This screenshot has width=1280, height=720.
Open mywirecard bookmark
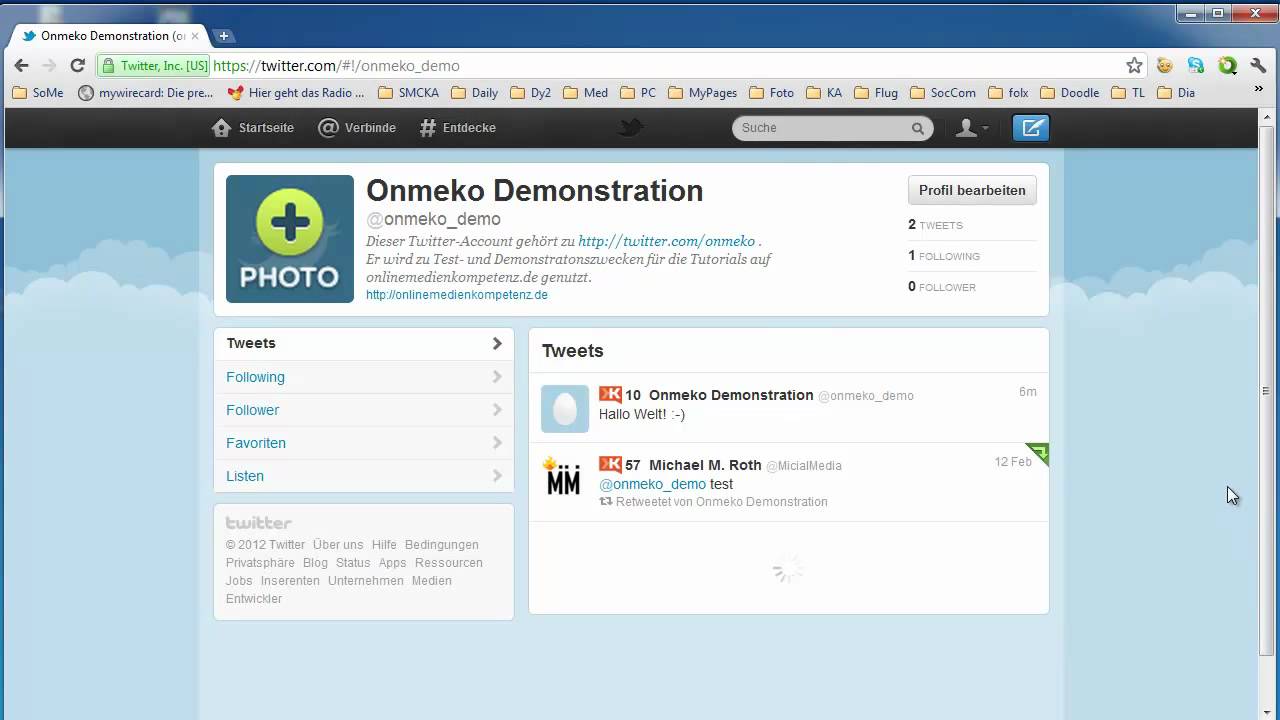pyautogui.click(x=146, y=93)
